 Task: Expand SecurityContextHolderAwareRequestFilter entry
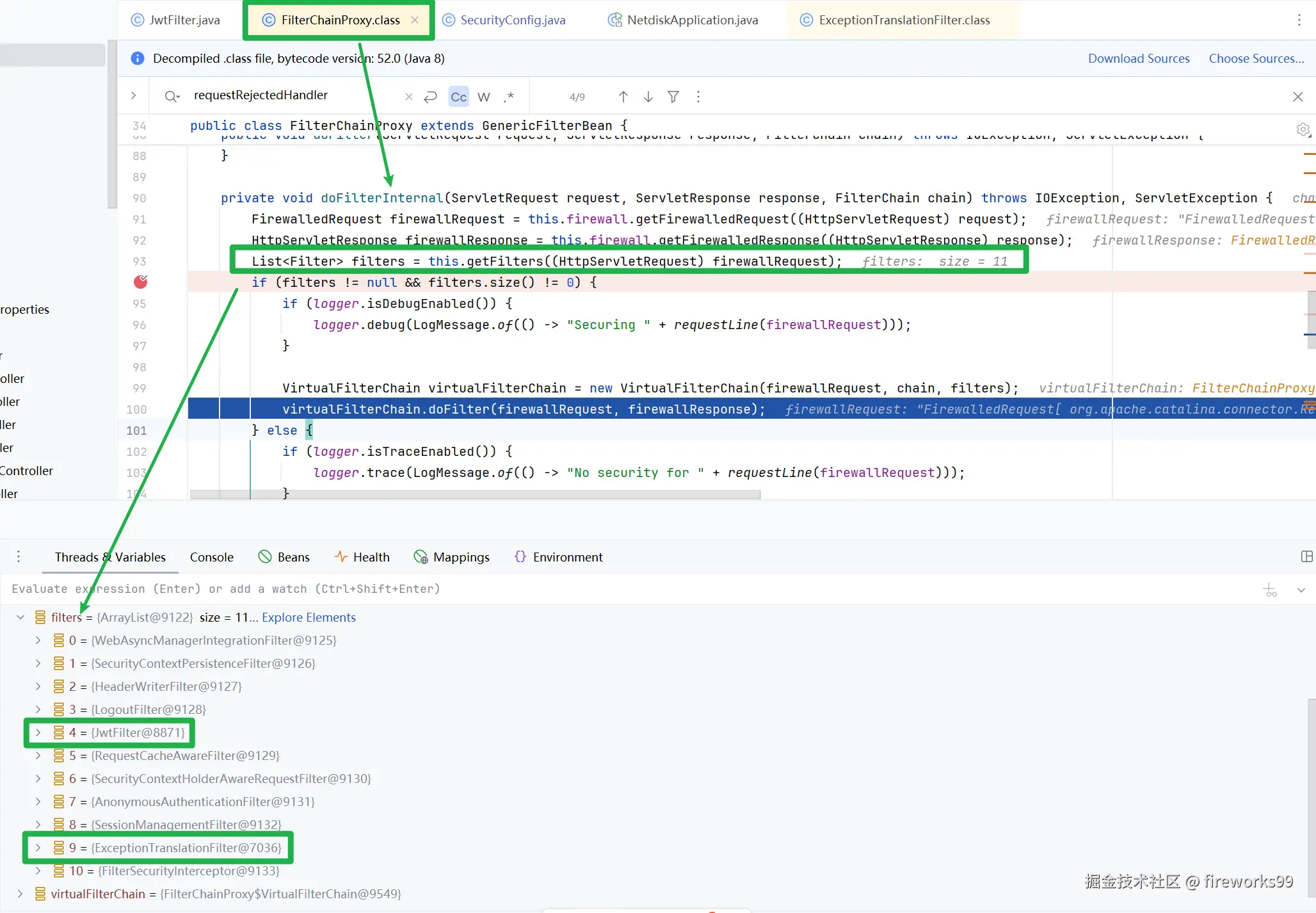click(38, 779)
